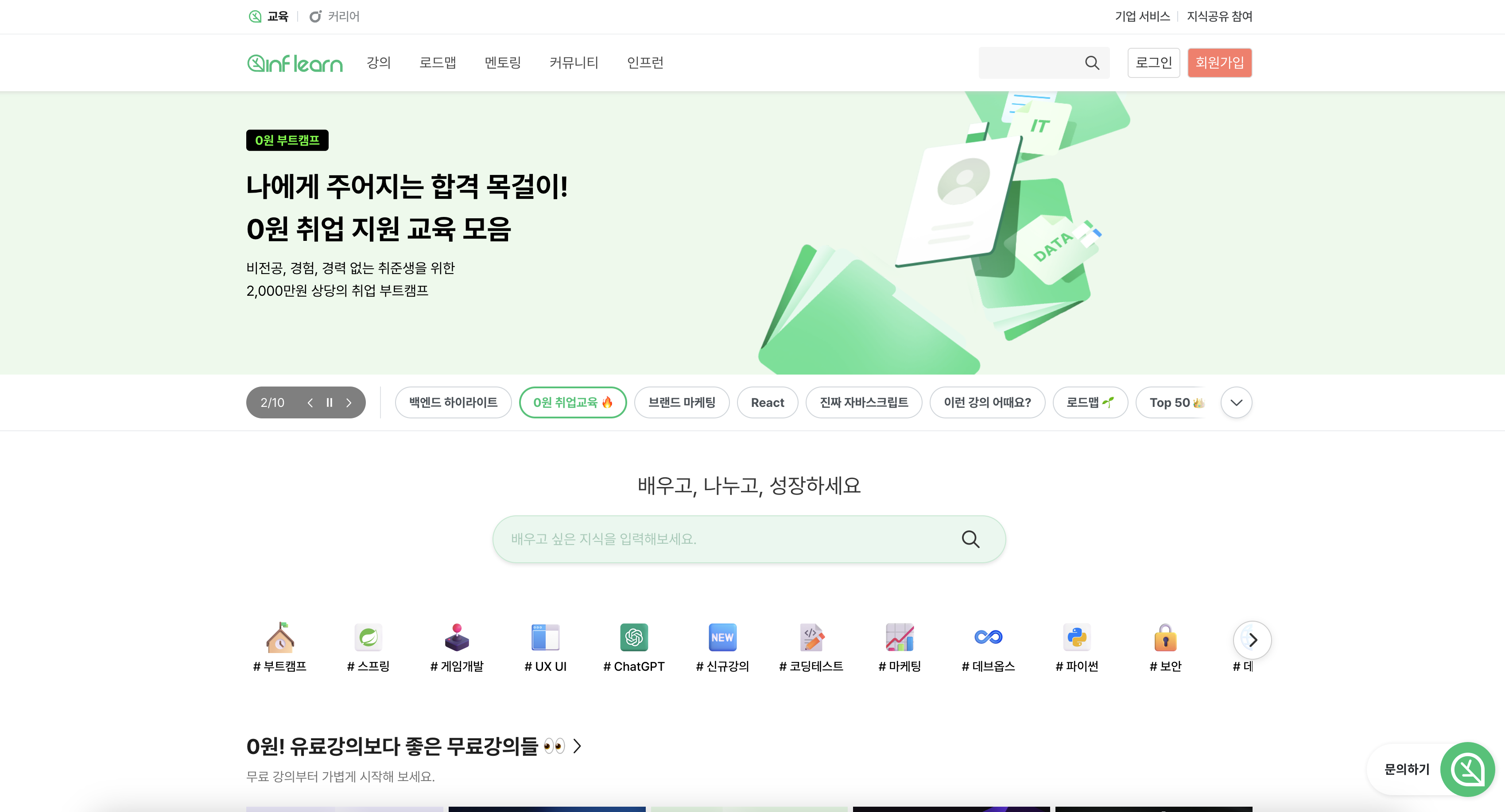Click the Inflearn logo
The width and height of the screenshot is (1505, 812).
[295, 63]
